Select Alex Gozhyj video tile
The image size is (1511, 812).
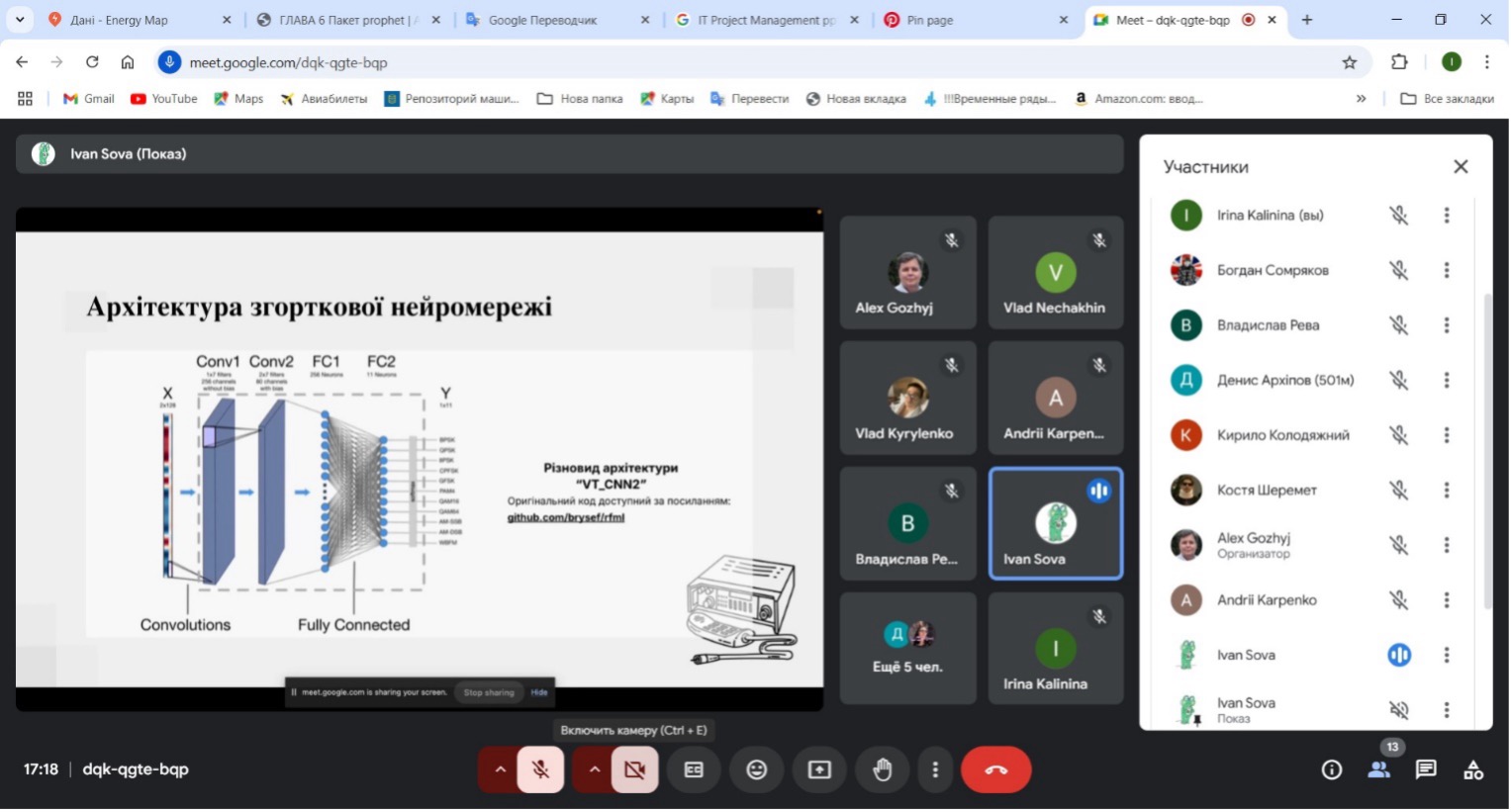[x=907, y=273]
